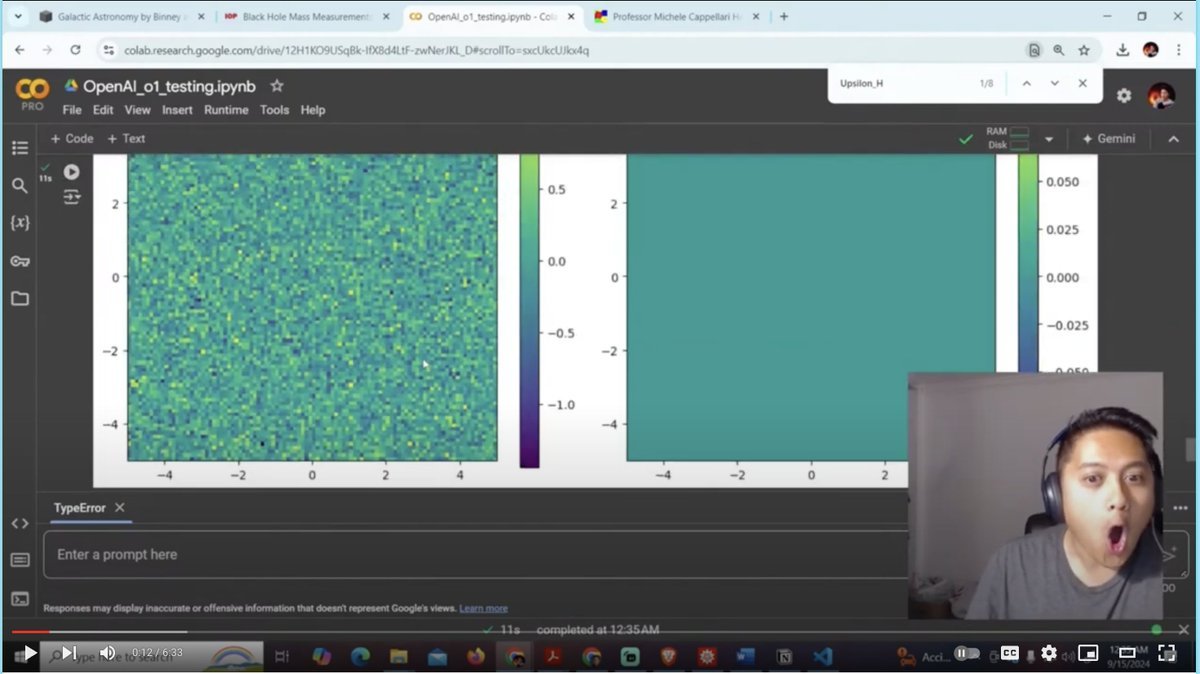Toggle closed captions on the video
This screenshot has height=674, width=1200.
click(1010, 653)
